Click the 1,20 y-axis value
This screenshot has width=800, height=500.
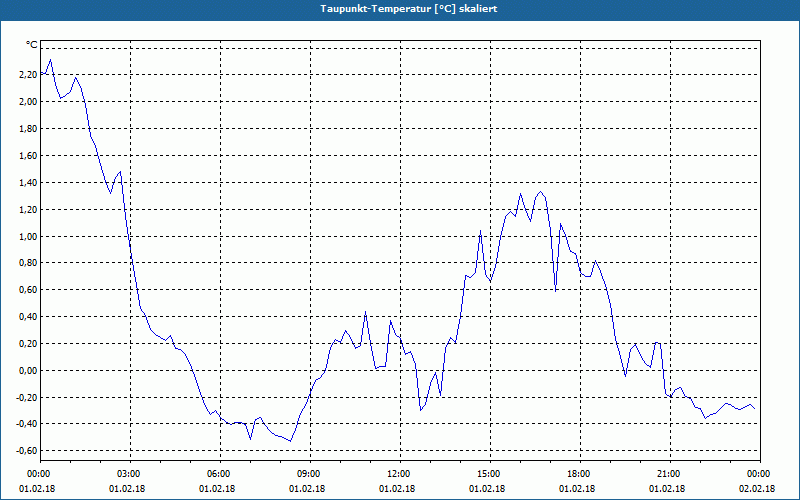pyautogui.click(x=29, y=210)
